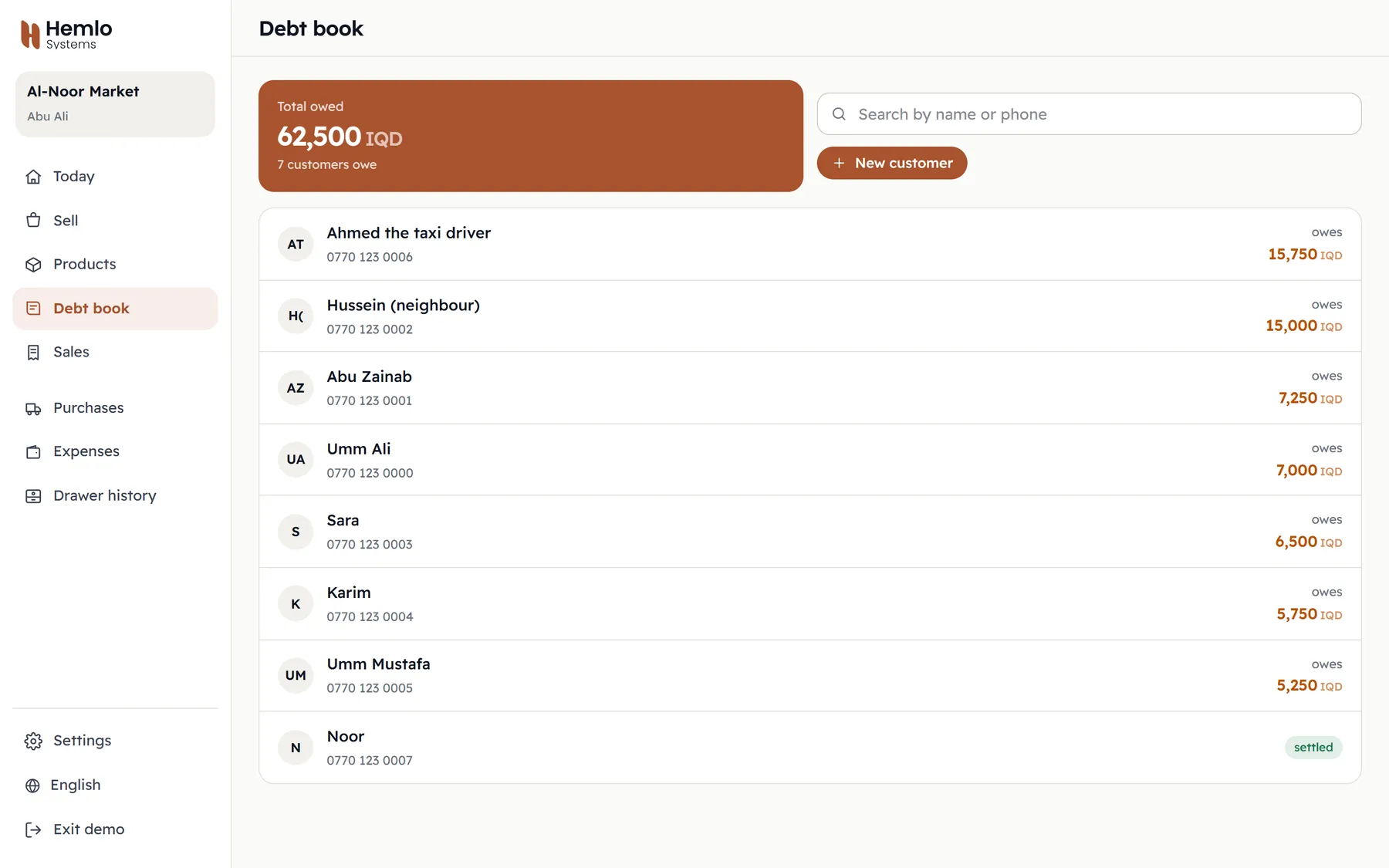Image resolution: width=1389 pixels, height=868 pixels.
Task: Click the 15,000 IQD amount owed
Action: click(1303, 326)
